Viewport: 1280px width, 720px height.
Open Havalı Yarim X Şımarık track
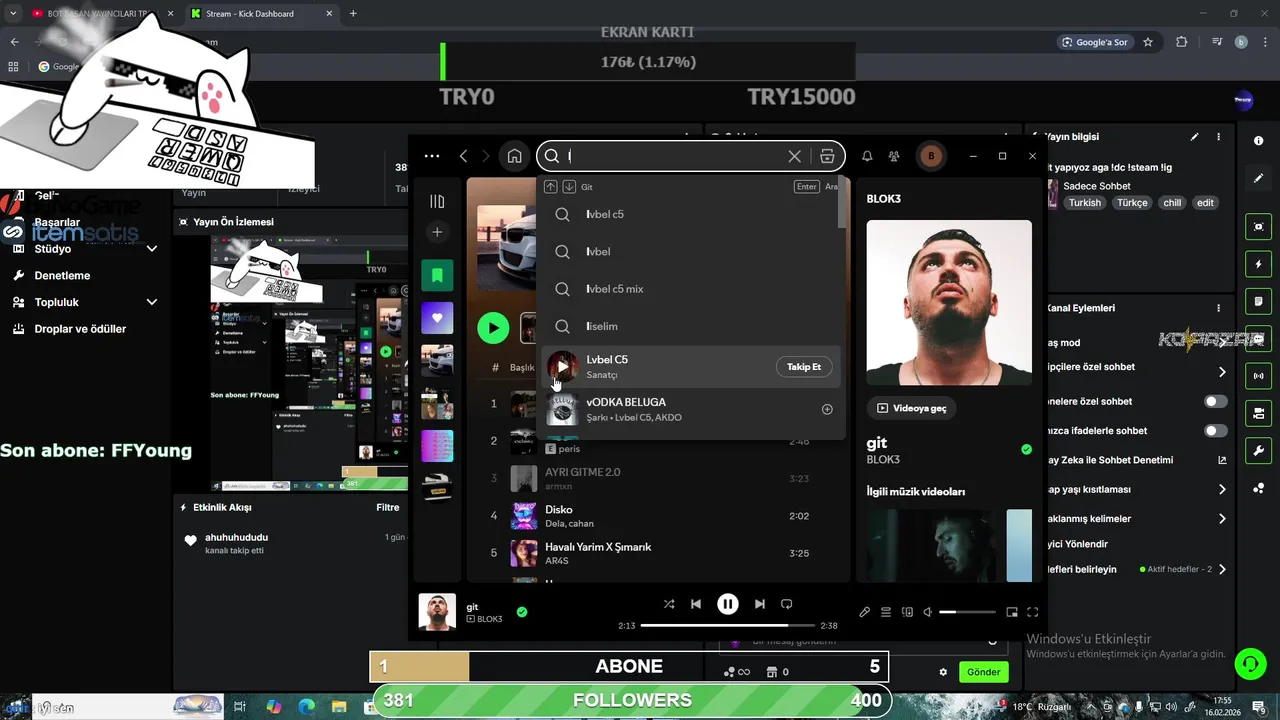660,553
